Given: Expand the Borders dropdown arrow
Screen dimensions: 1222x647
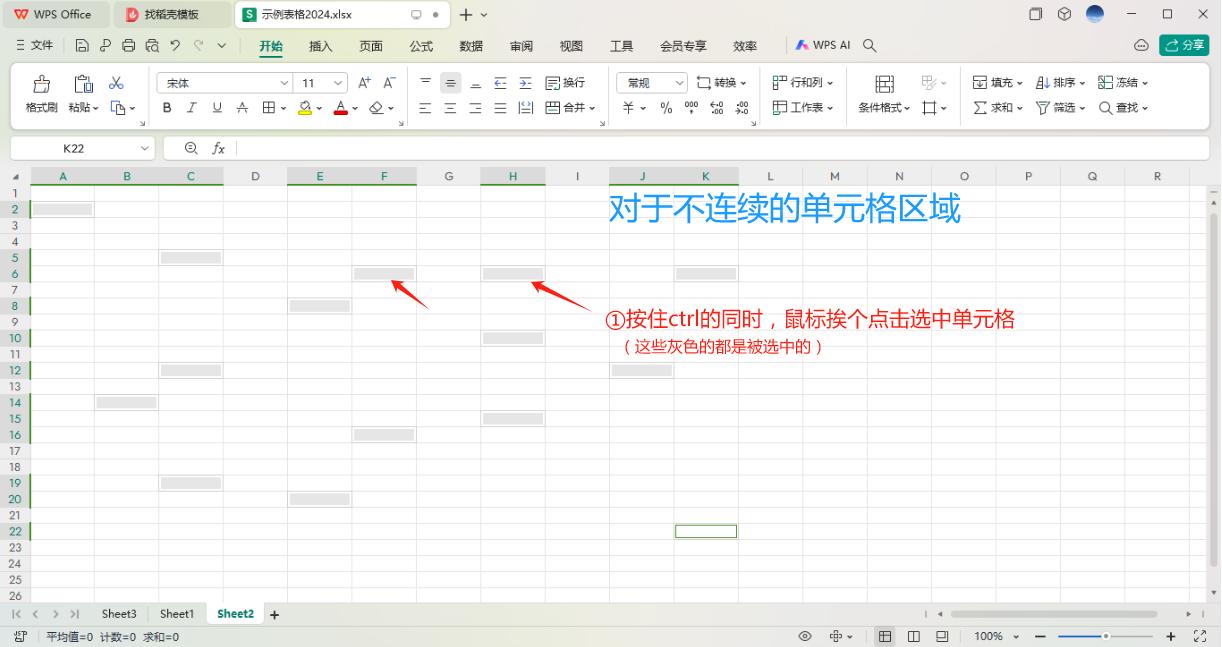Looking at the screenshot, I should (284, 108).
